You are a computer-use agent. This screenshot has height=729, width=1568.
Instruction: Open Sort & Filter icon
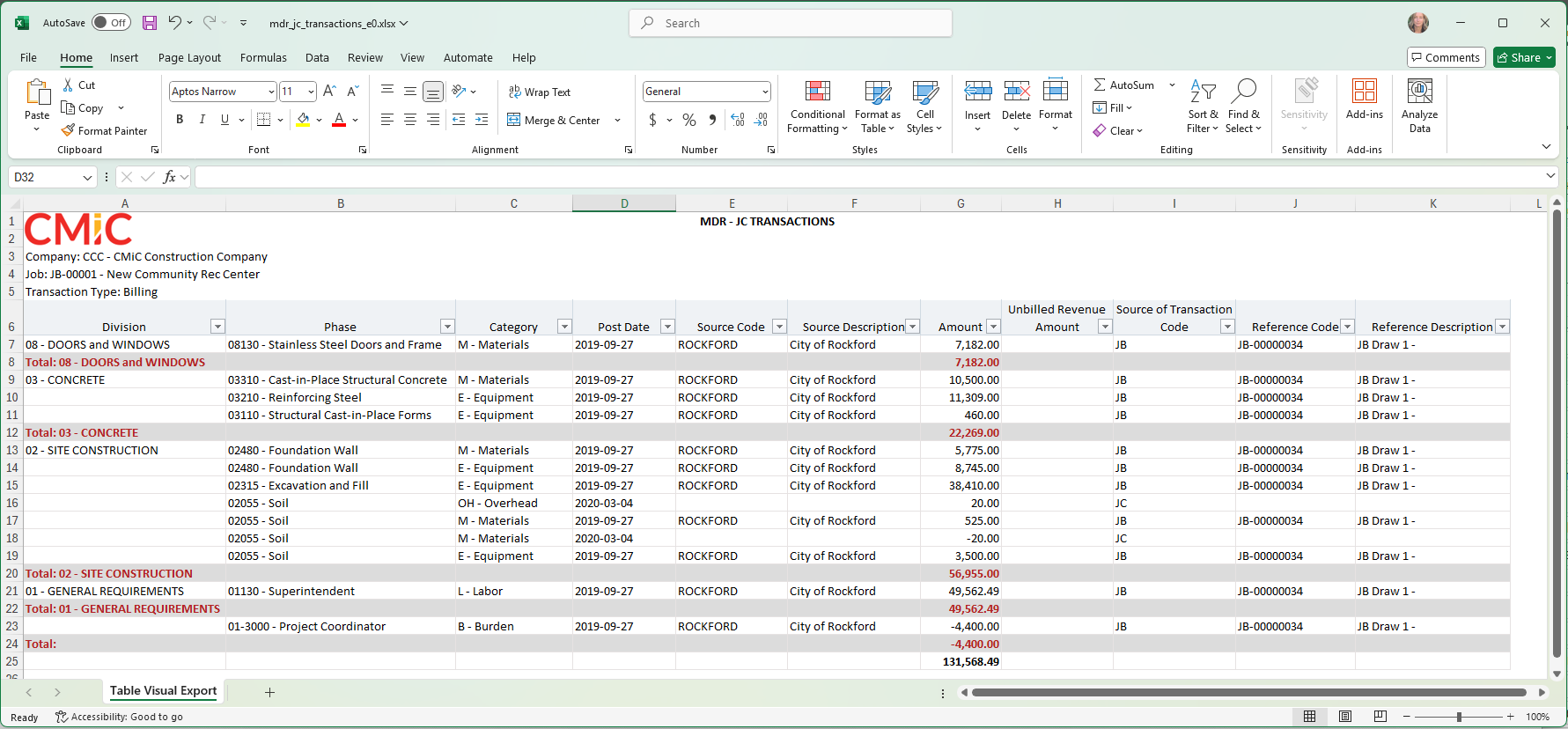click(x=1203, y=91)
